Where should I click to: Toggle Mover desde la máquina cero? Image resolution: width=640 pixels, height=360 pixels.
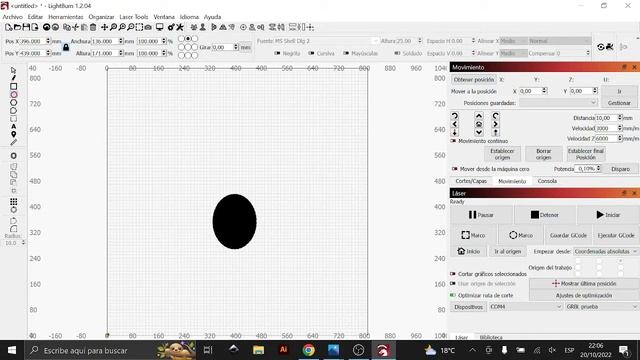[454, 169]
